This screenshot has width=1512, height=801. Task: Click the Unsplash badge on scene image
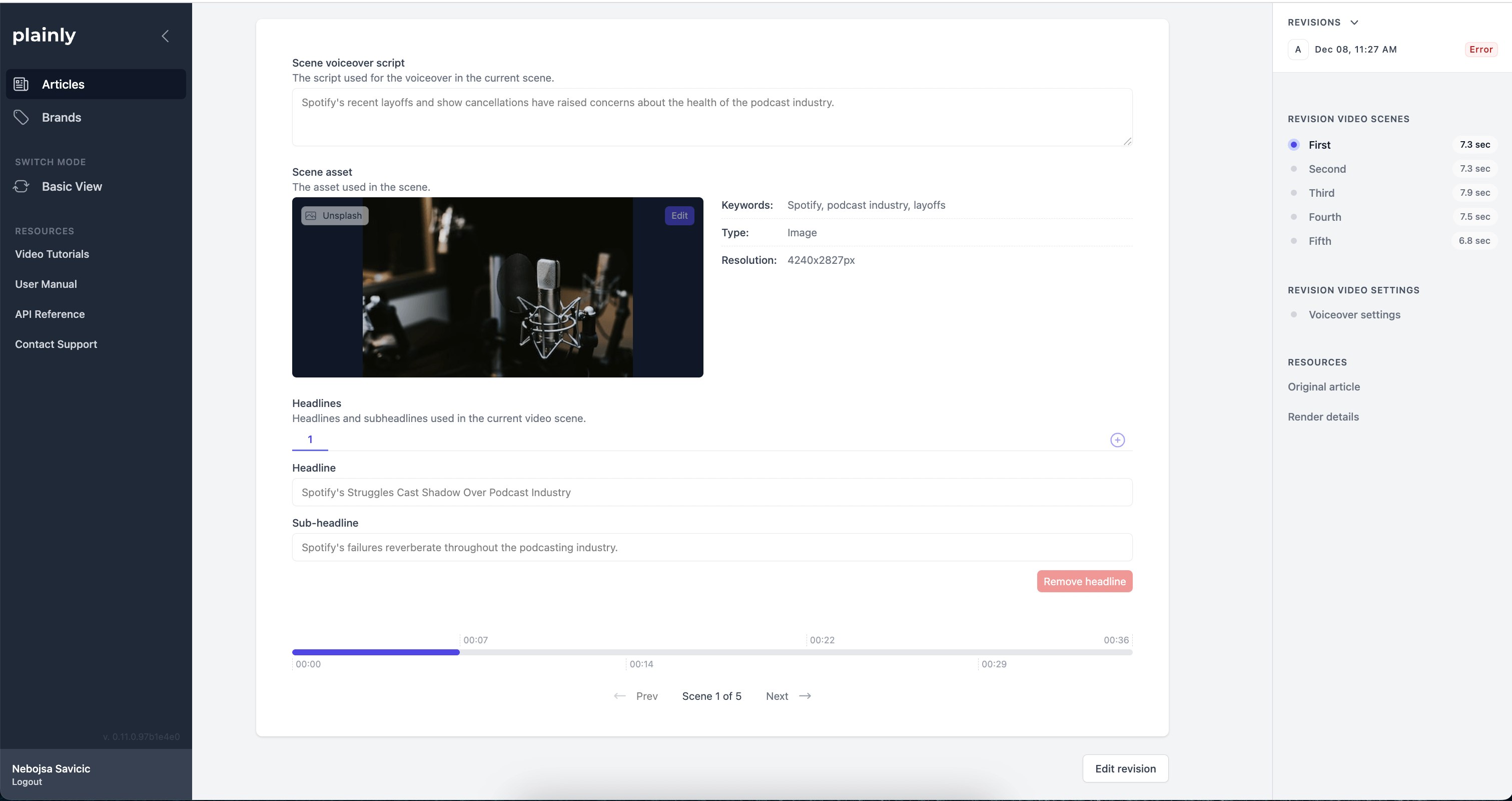click(x=334, y=215)
